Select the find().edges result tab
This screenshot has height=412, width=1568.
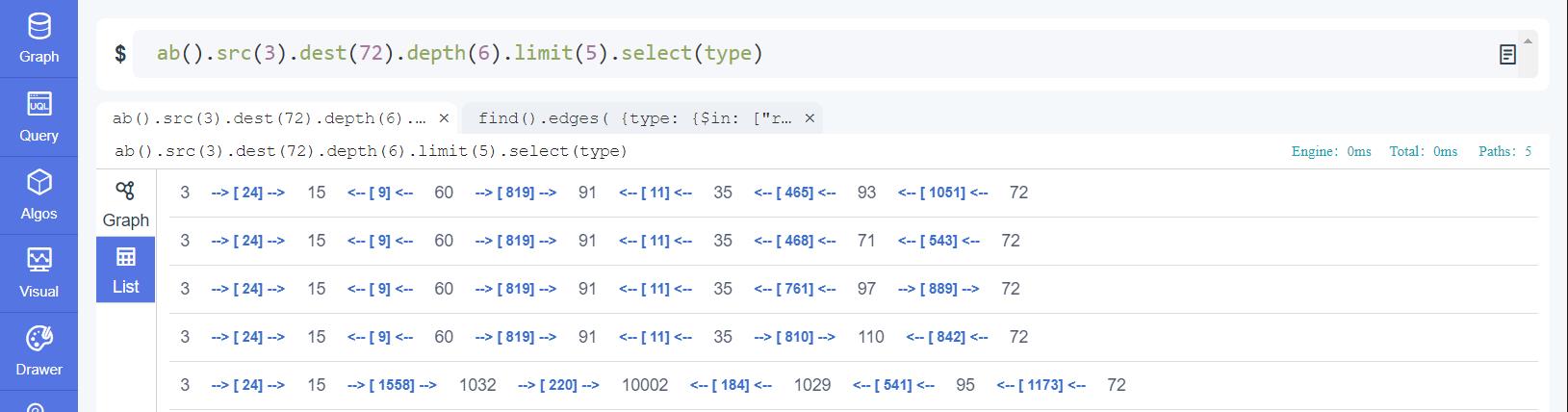635,118
